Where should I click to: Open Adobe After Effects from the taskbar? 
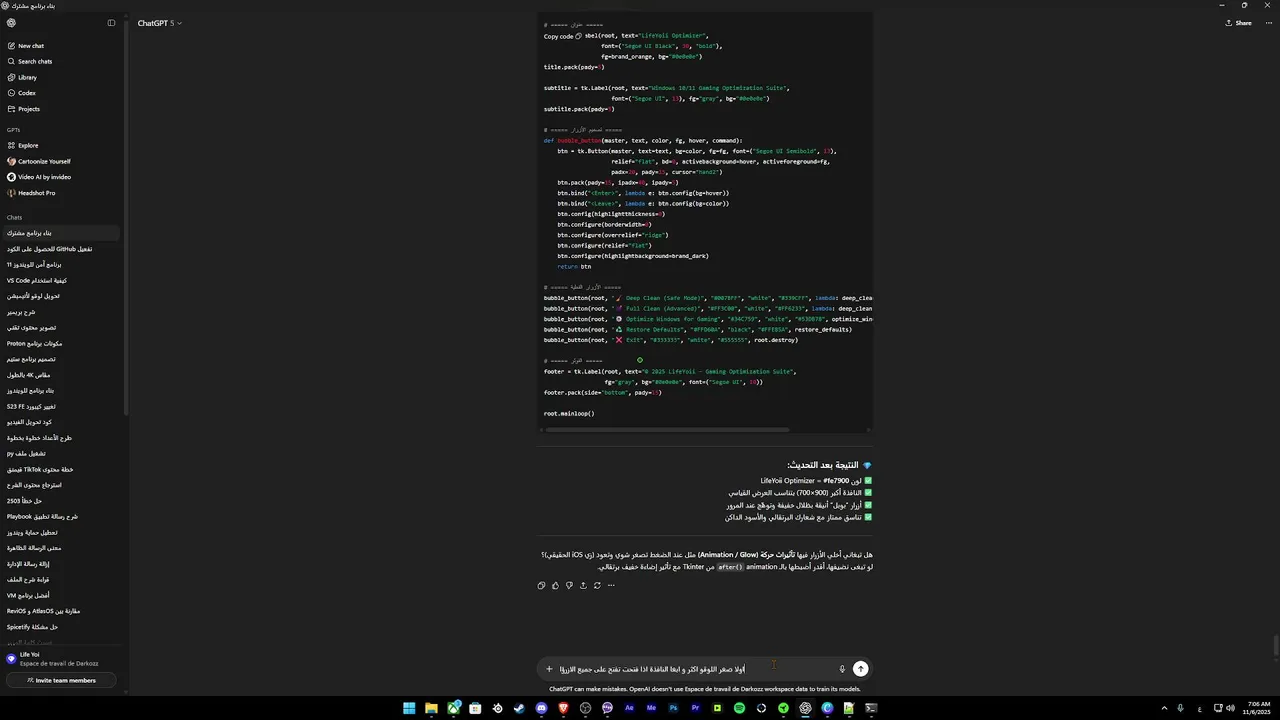629,708
